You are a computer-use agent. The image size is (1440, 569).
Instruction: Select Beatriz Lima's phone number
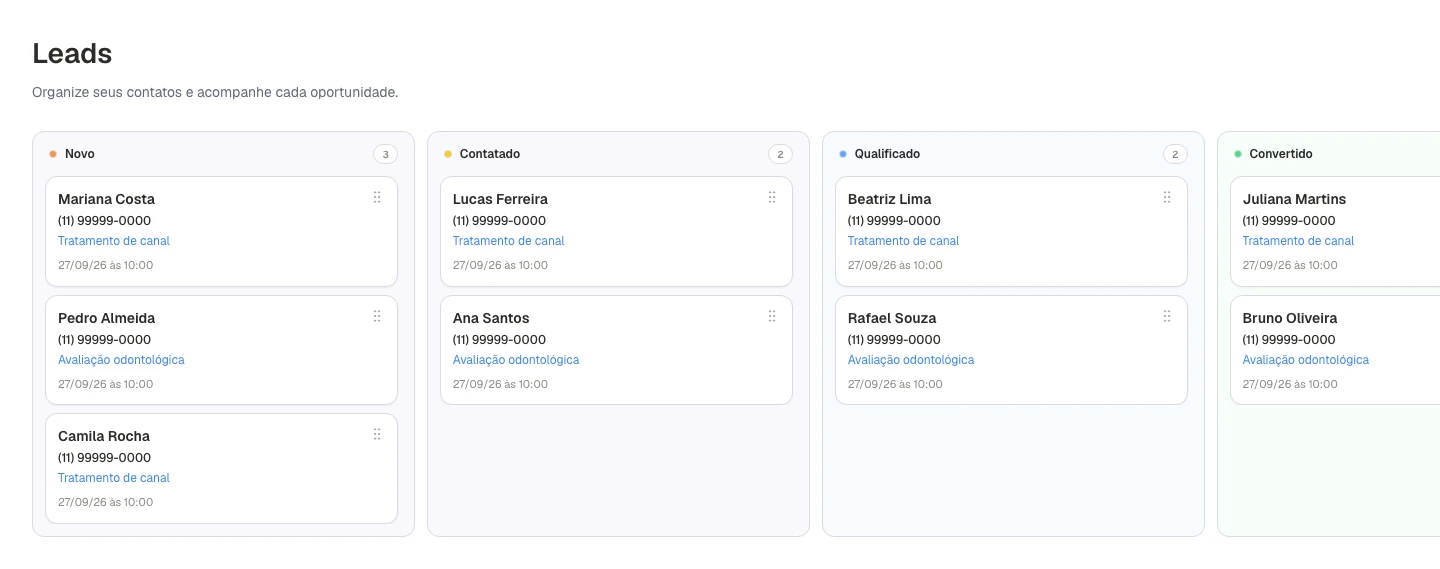coord(895,221)
